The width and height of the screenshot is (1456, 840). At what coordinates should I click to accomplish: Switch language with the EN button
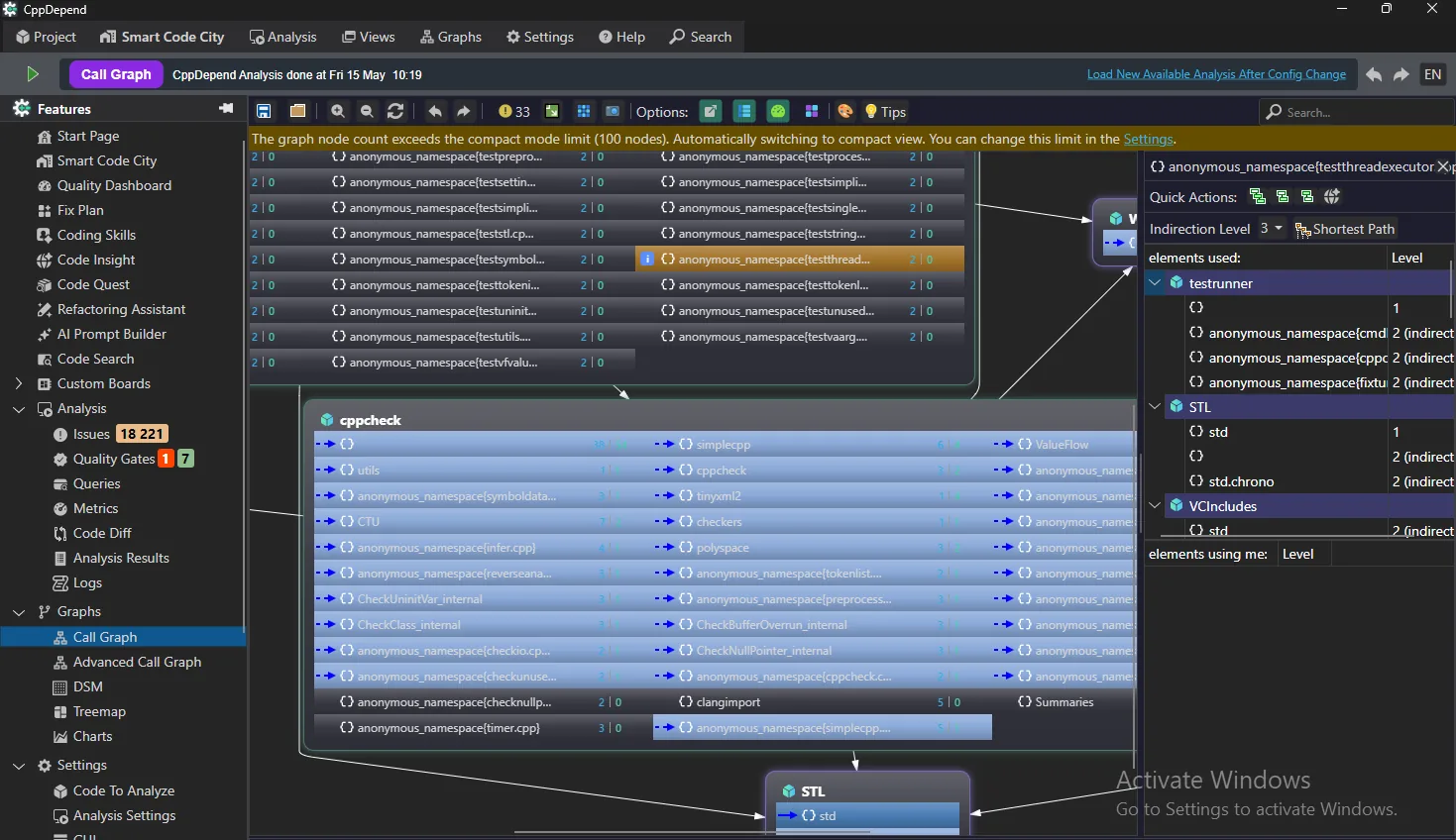tap(1433, 74)
